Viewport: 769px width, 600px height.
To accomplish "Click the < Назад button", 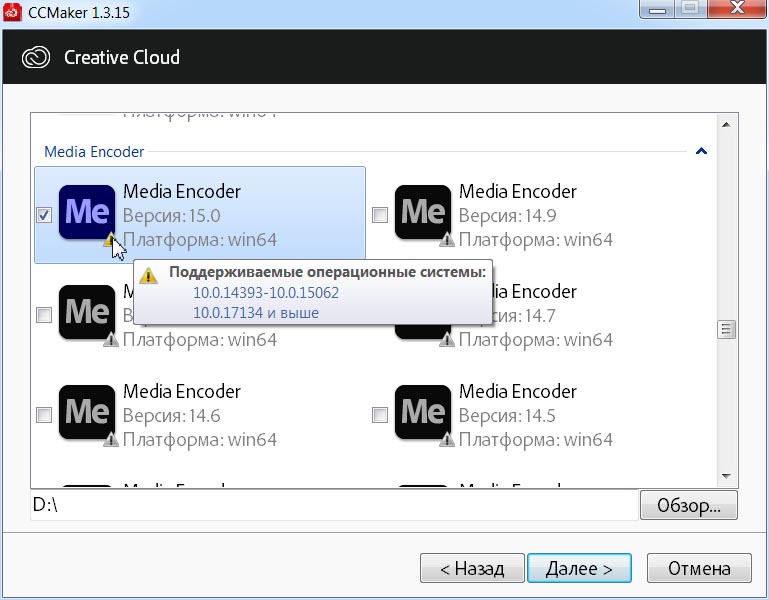I will click(x=472, y=568).
